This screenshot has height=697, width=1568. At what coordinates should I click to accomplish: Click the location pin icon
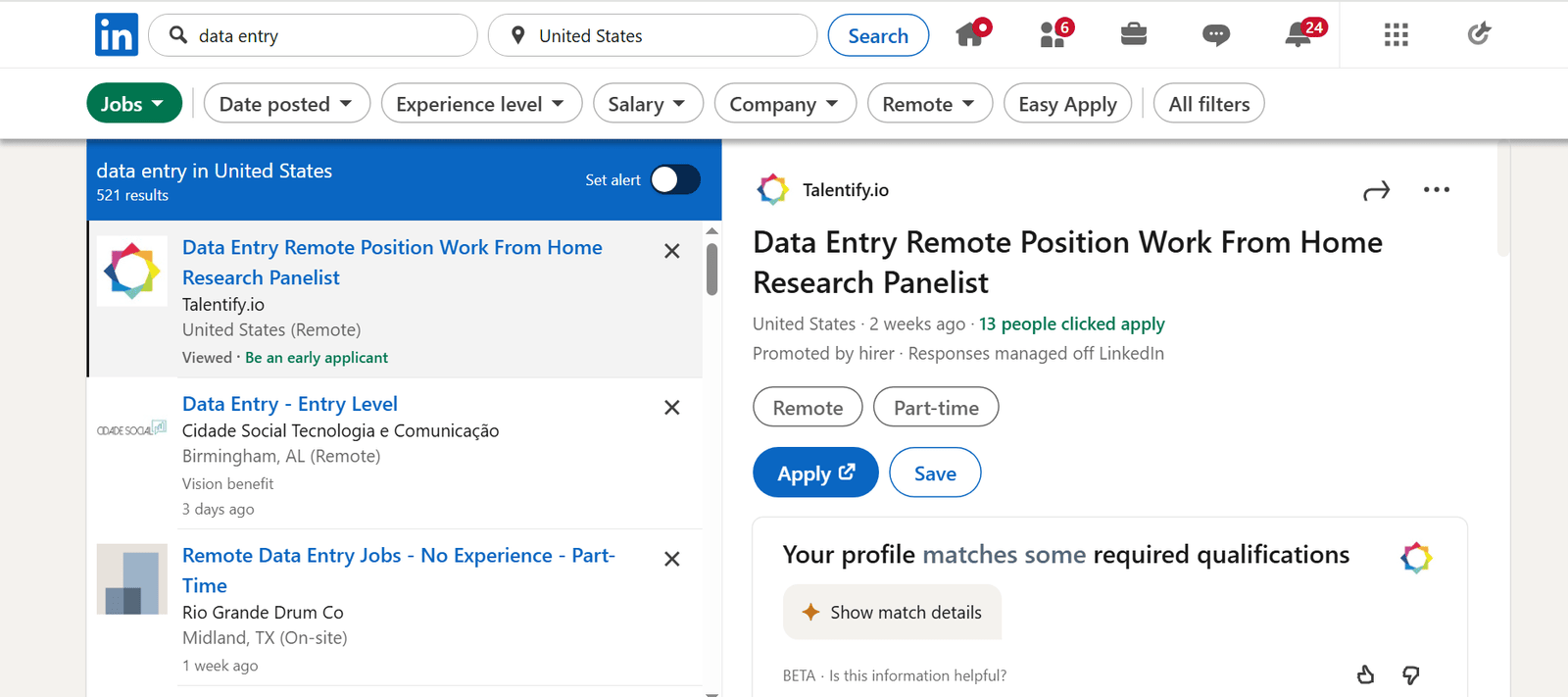(x=518, y=36)
